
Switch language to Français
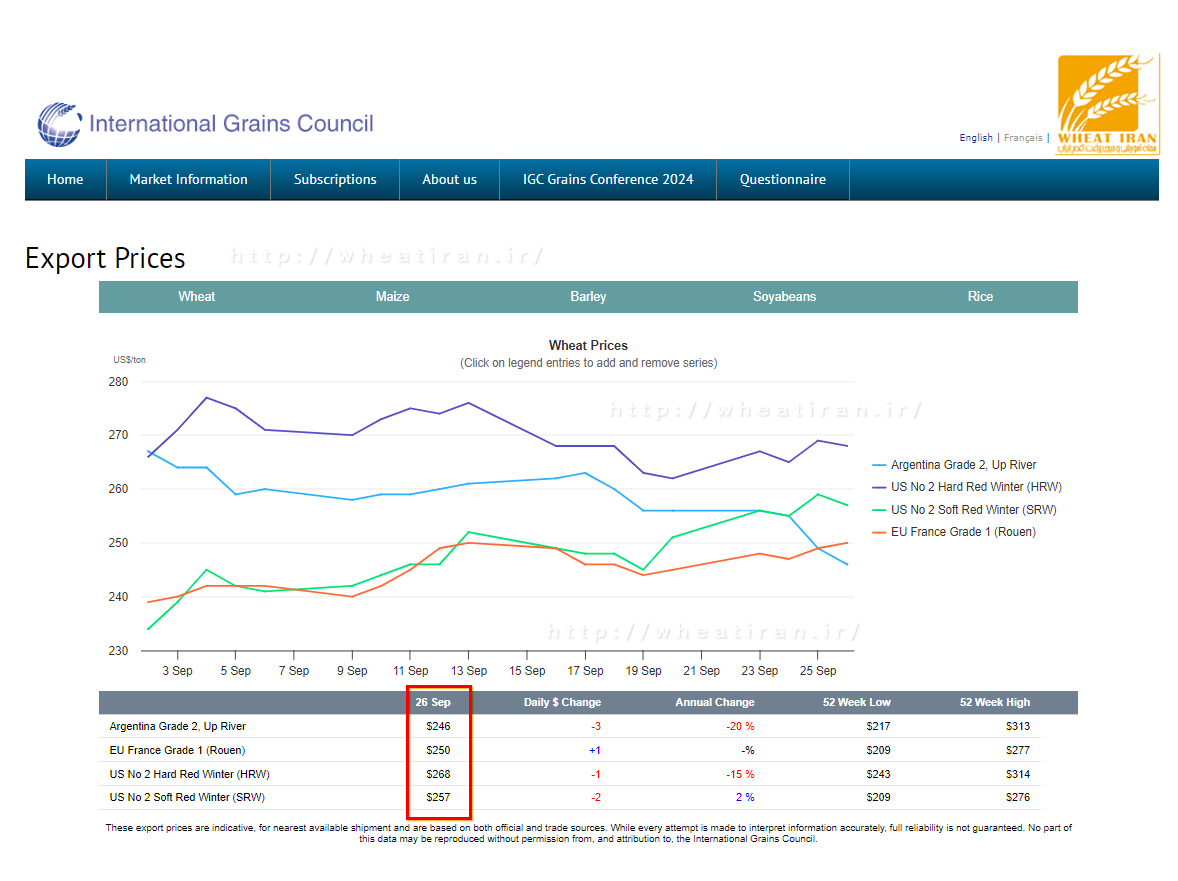[1023, 137]
